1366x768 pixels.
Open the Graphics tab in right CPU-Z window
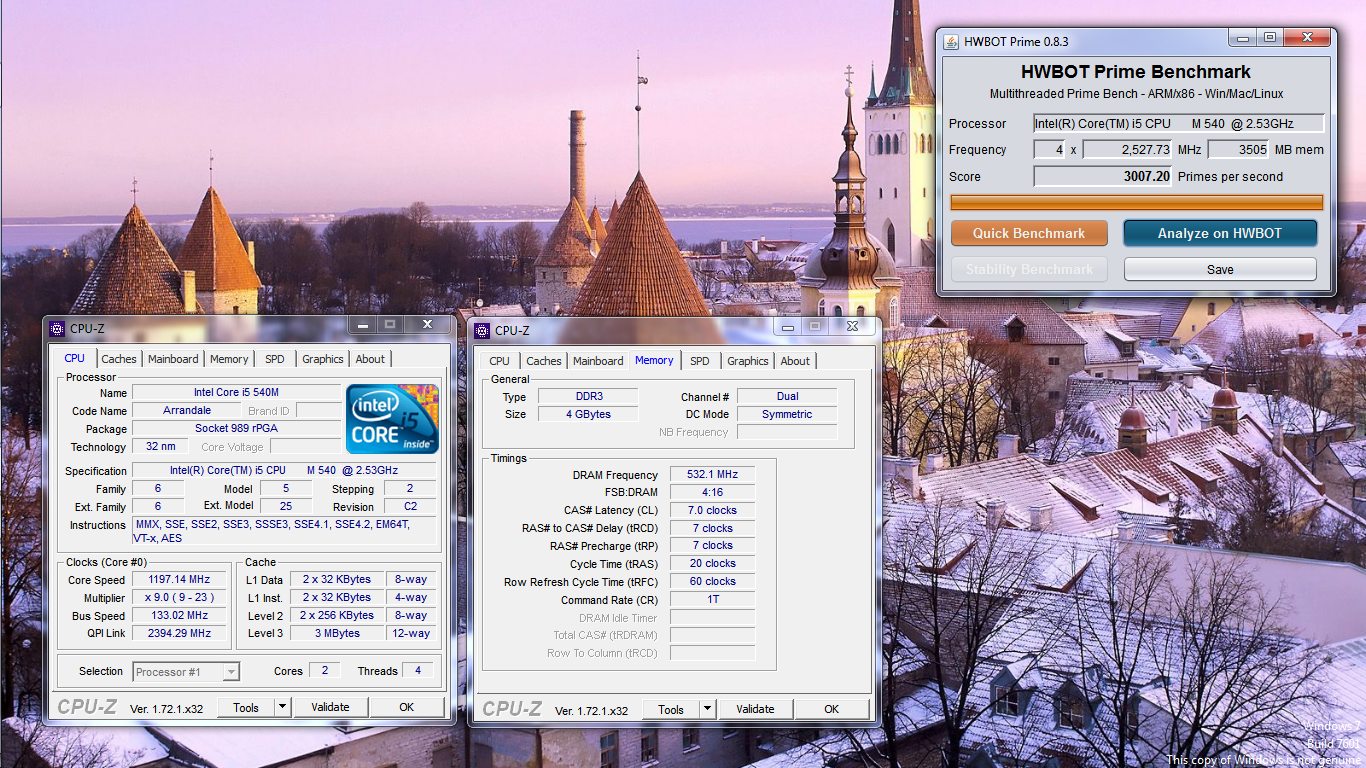click(x=748, y=361)
